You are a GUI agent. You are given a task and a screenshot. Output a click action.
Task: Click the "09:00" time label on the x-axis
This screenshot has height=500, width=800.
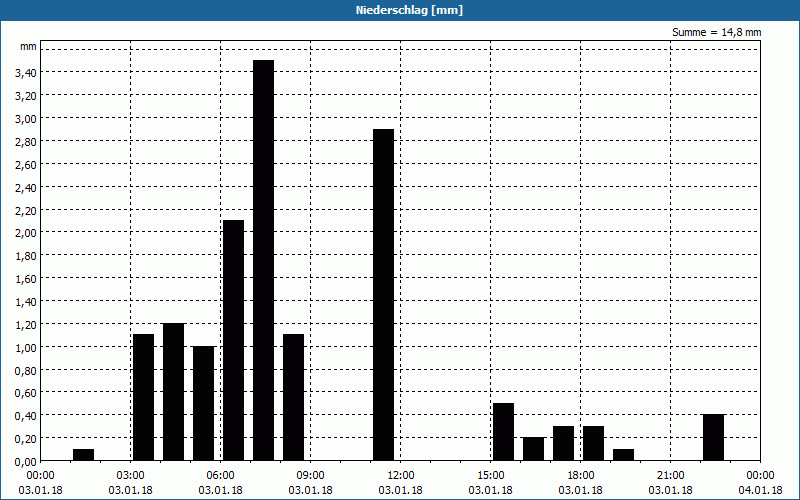[310, 476]
